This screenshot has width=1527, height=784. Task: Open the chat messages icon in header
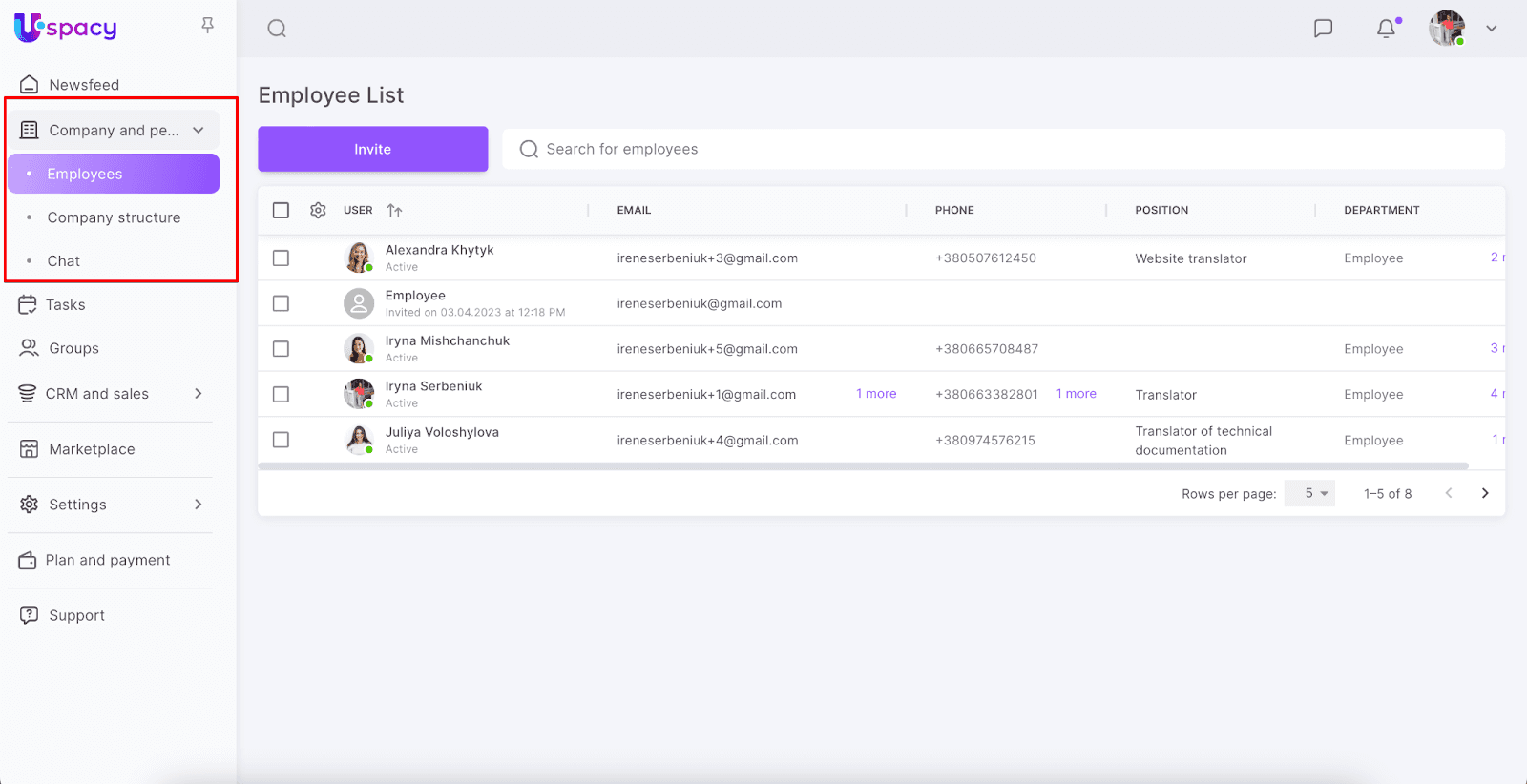(x=1323, y=29)
